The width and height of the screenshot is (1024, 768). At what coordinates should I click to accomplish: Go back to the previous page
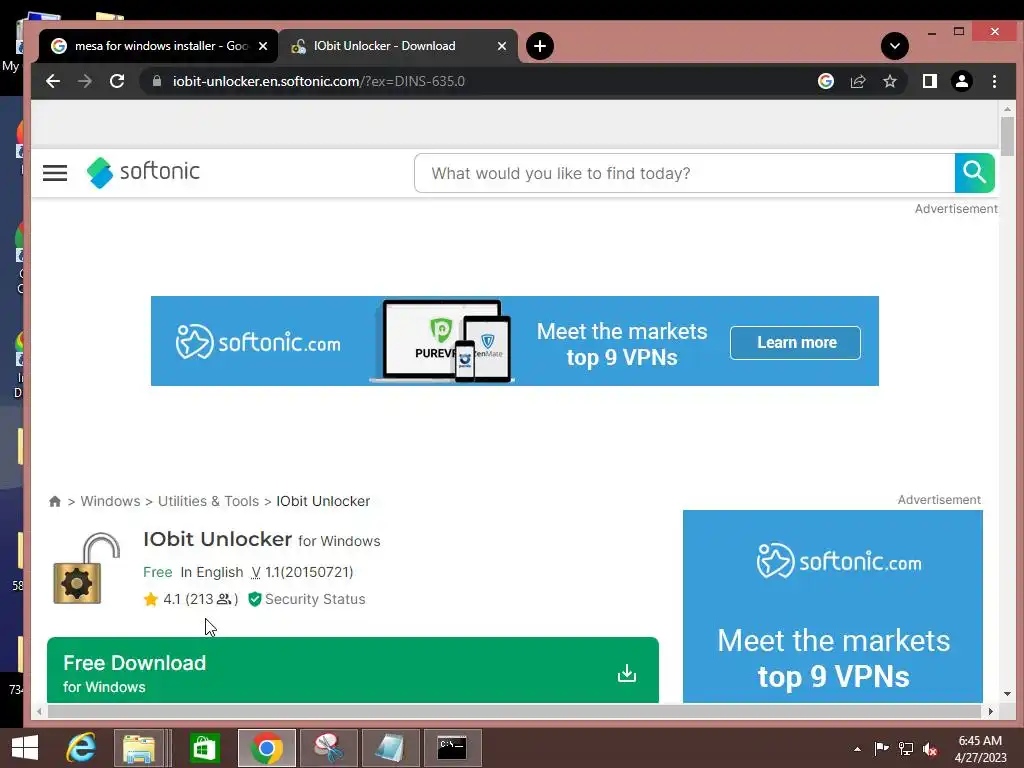tap(53, 81)
